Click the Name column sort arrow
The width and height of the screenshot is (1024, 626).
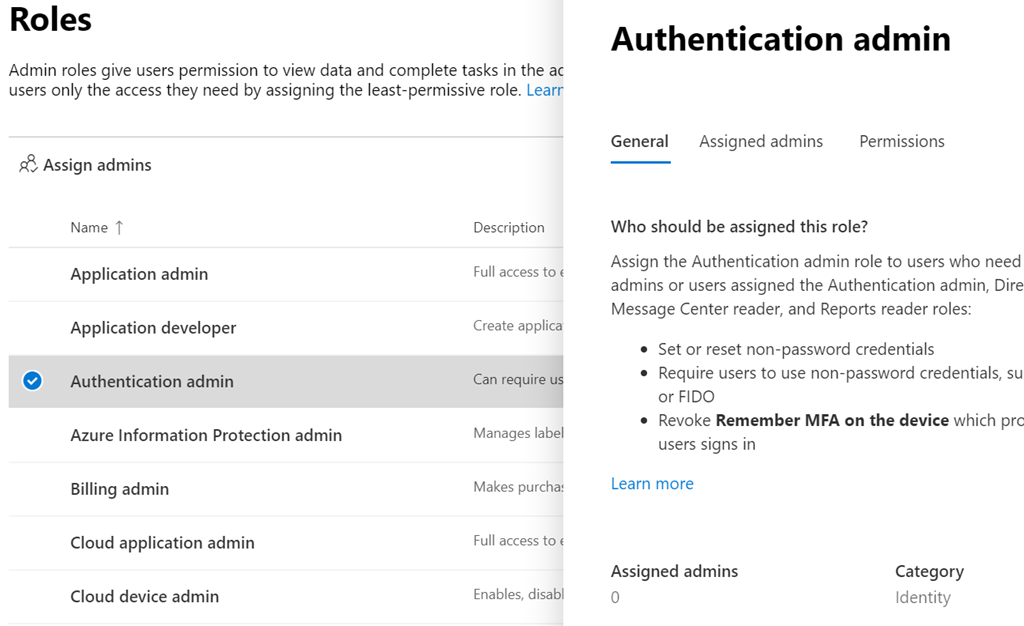coord(120,228)
